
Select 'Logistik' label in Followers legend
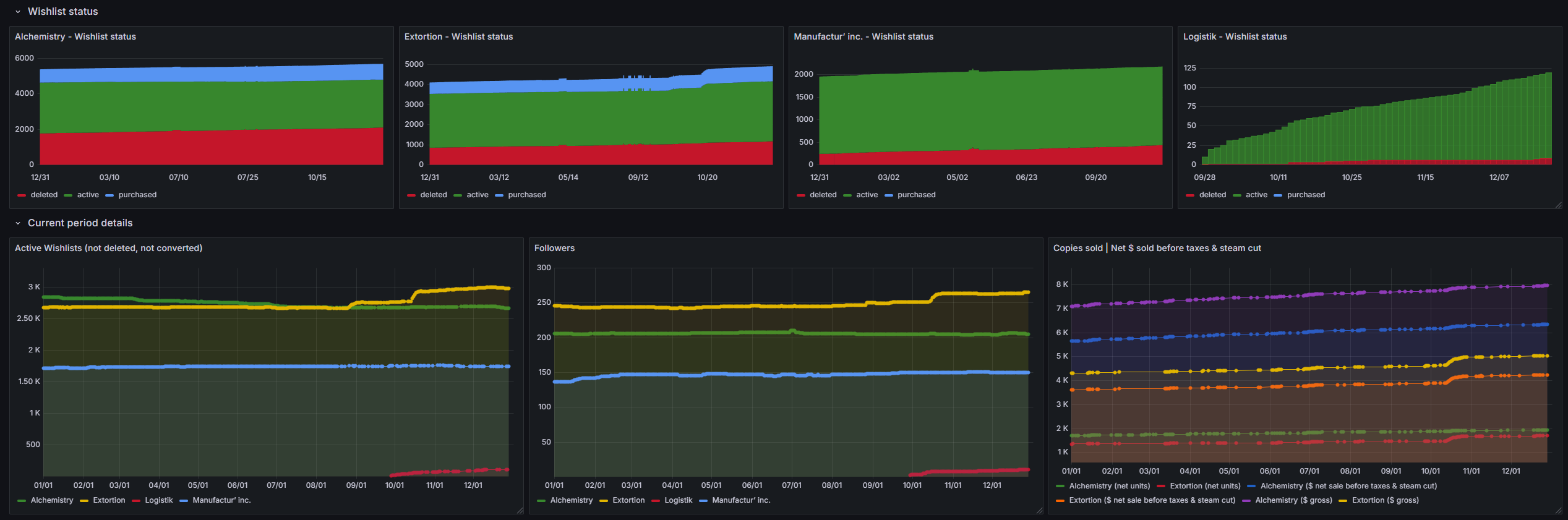pos(678,500)
